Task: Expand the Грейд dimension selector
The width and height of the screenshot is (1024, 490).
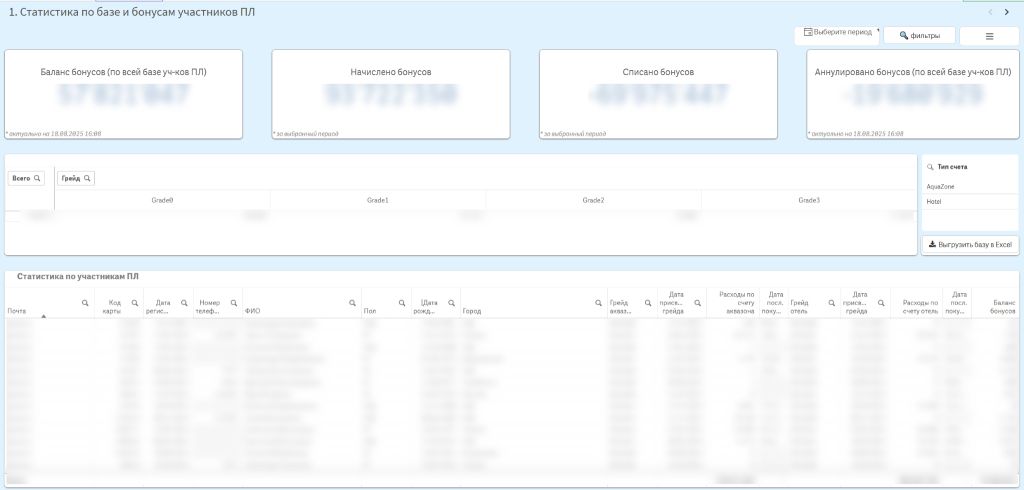Action: 75,178
